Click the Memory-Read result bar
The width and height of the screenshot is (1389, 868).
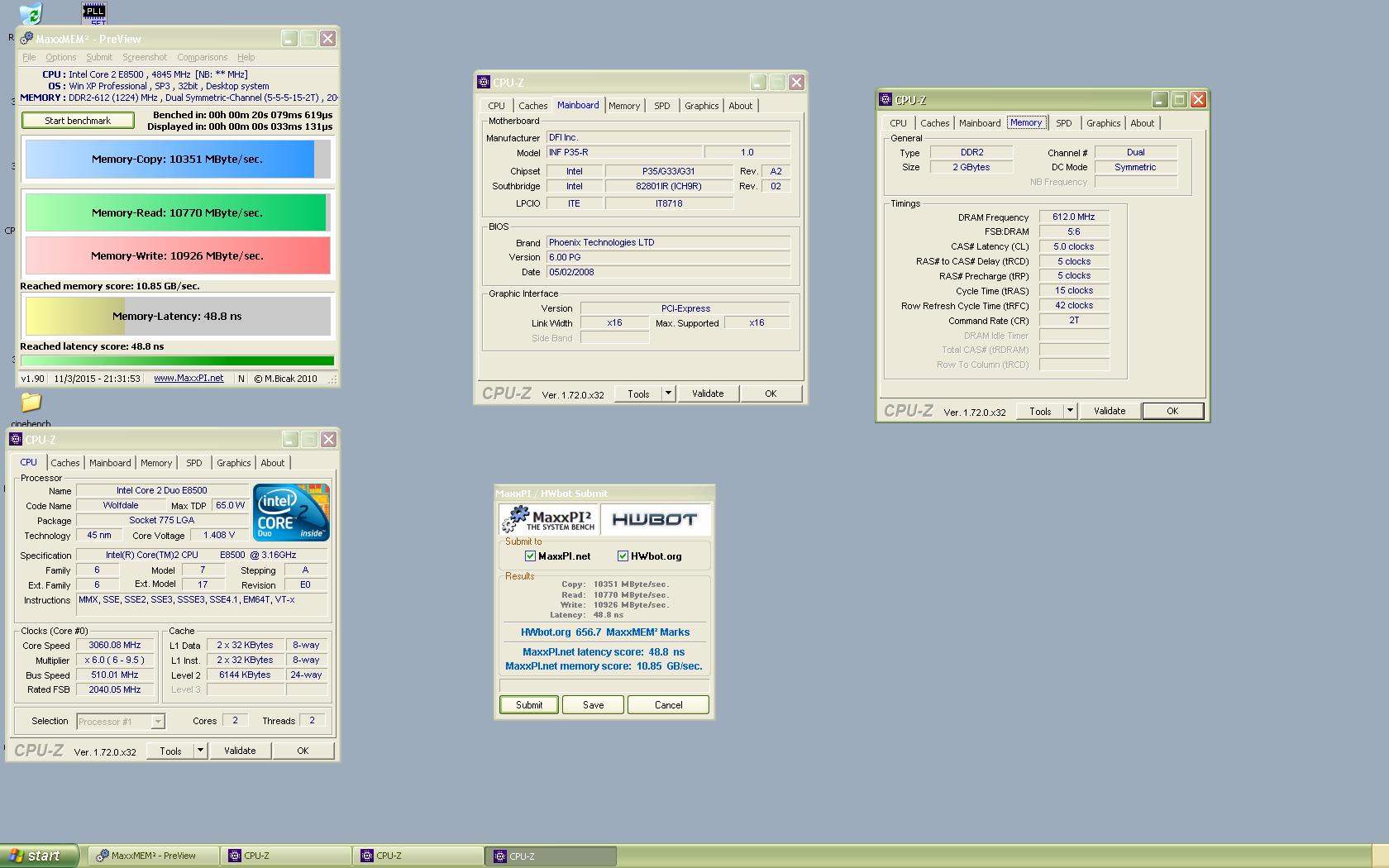click(177, 212)
